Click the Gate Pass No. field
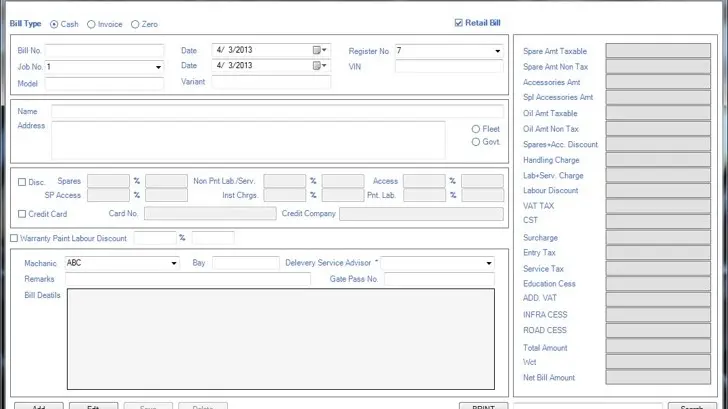 [439, 279]
